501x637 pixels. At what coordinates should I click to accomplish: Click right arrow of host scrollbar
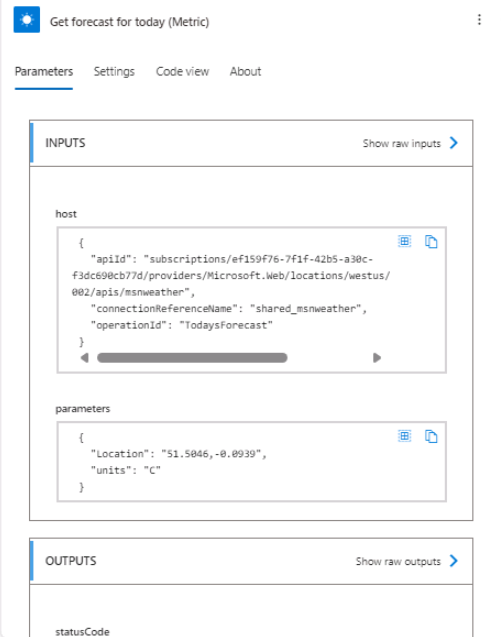click(x=377, y=358)
